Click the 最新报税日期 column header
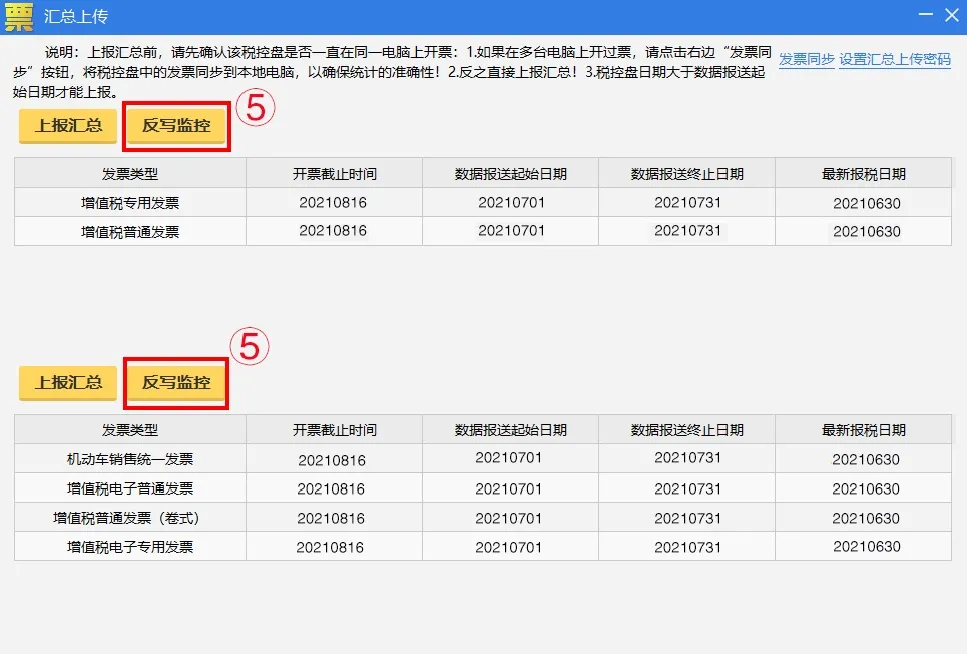Image resolution: width=967 pixels, height=654 pixels. coord(863,172)
